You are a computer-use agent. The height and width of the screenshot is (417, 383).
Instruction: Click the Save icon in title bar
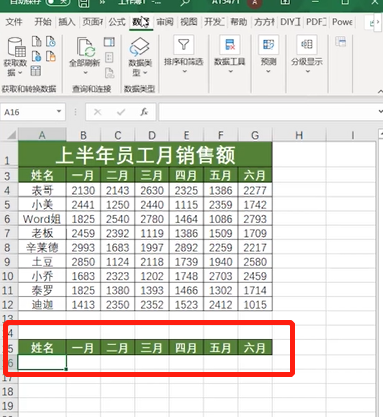(84, 3)
